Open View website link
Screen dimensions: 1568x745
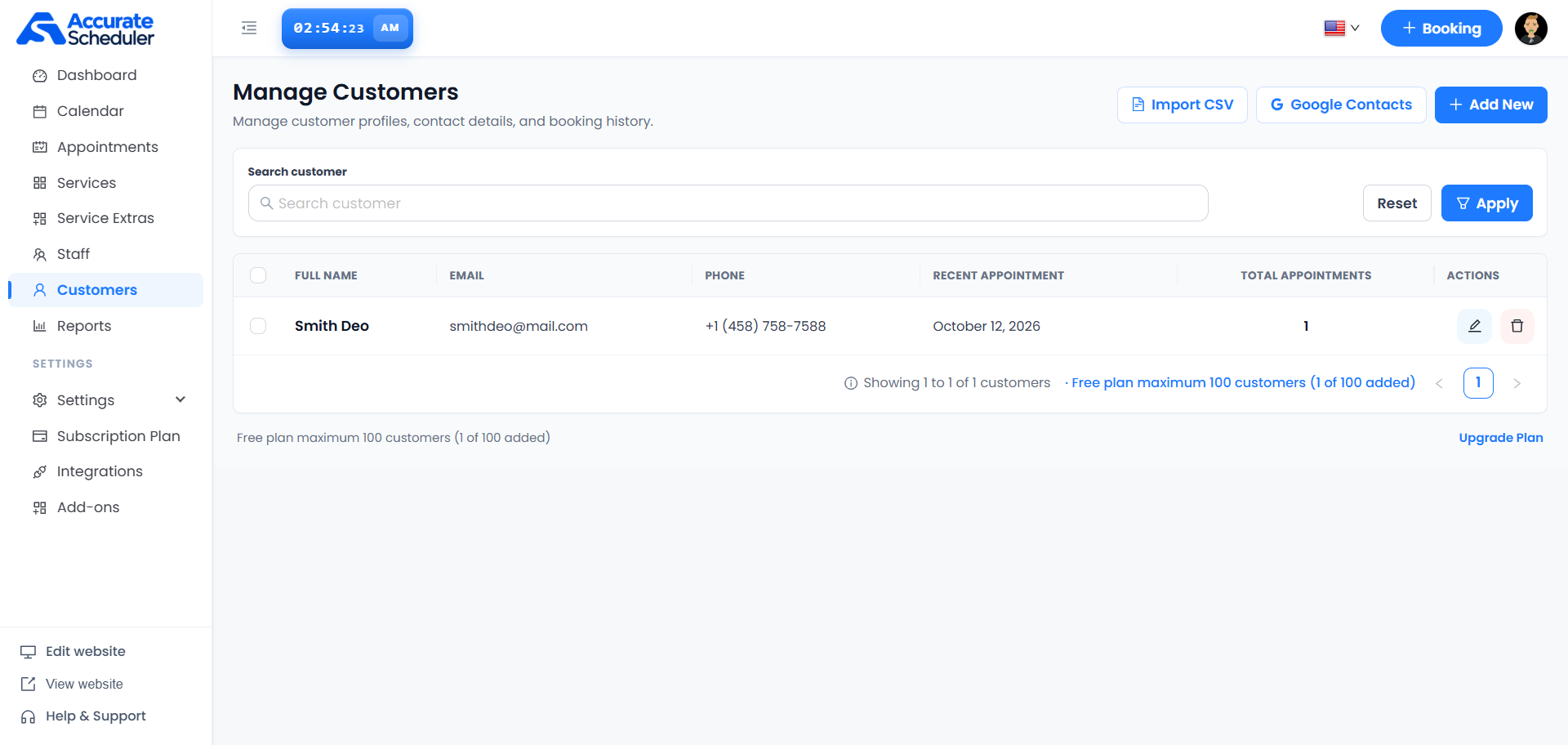73,684
